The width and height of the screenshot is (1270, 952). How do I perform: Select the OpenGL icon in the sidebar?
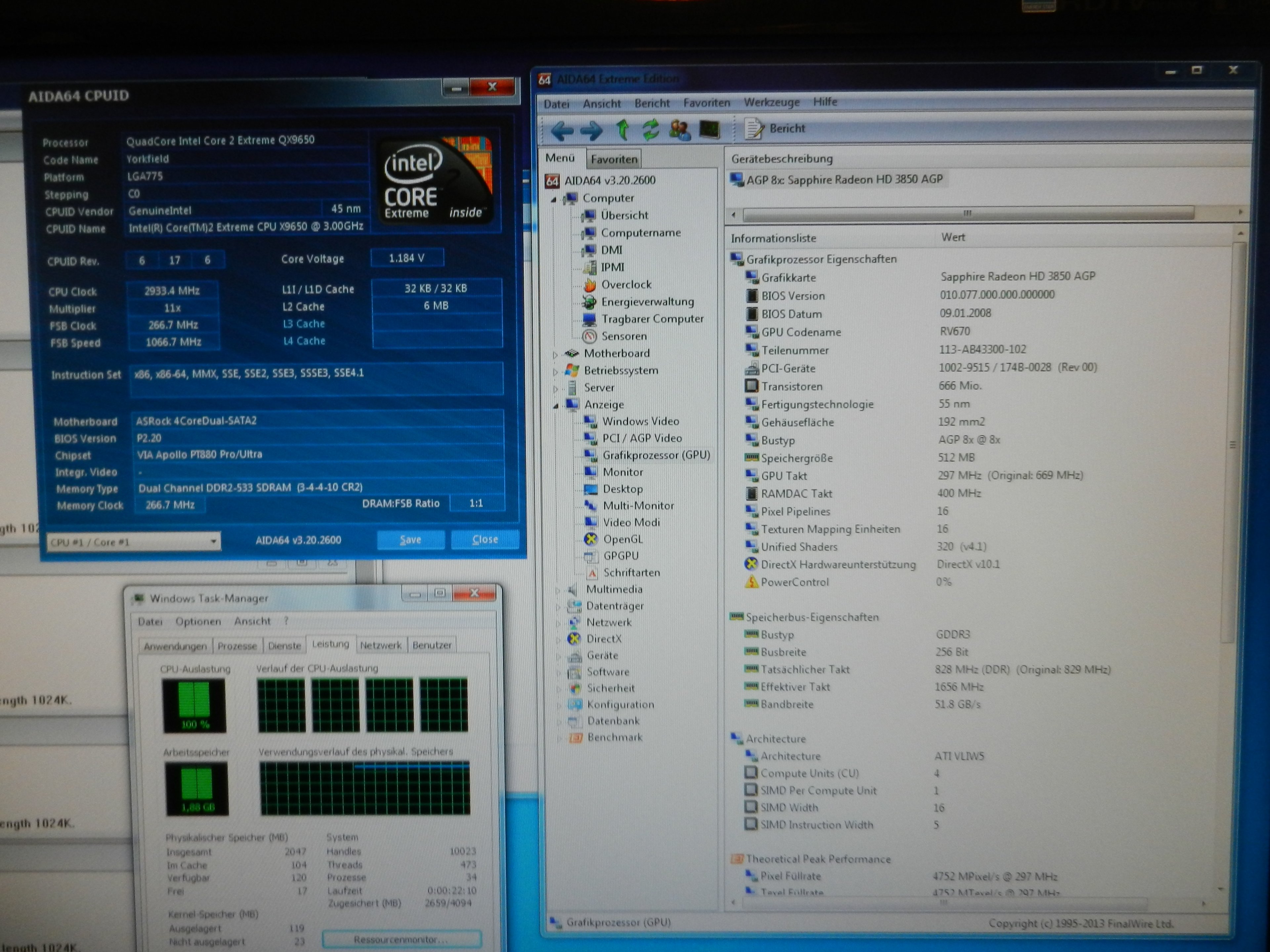(590, 539)
